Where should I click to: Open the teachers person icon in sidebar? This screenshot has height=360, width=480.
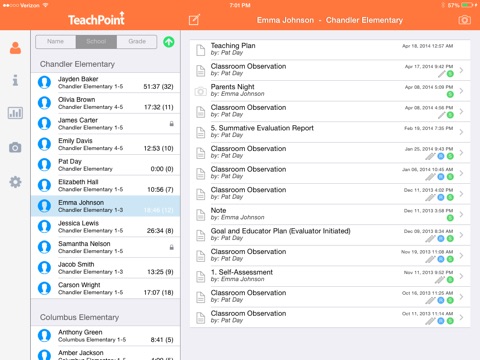point(15,48)
